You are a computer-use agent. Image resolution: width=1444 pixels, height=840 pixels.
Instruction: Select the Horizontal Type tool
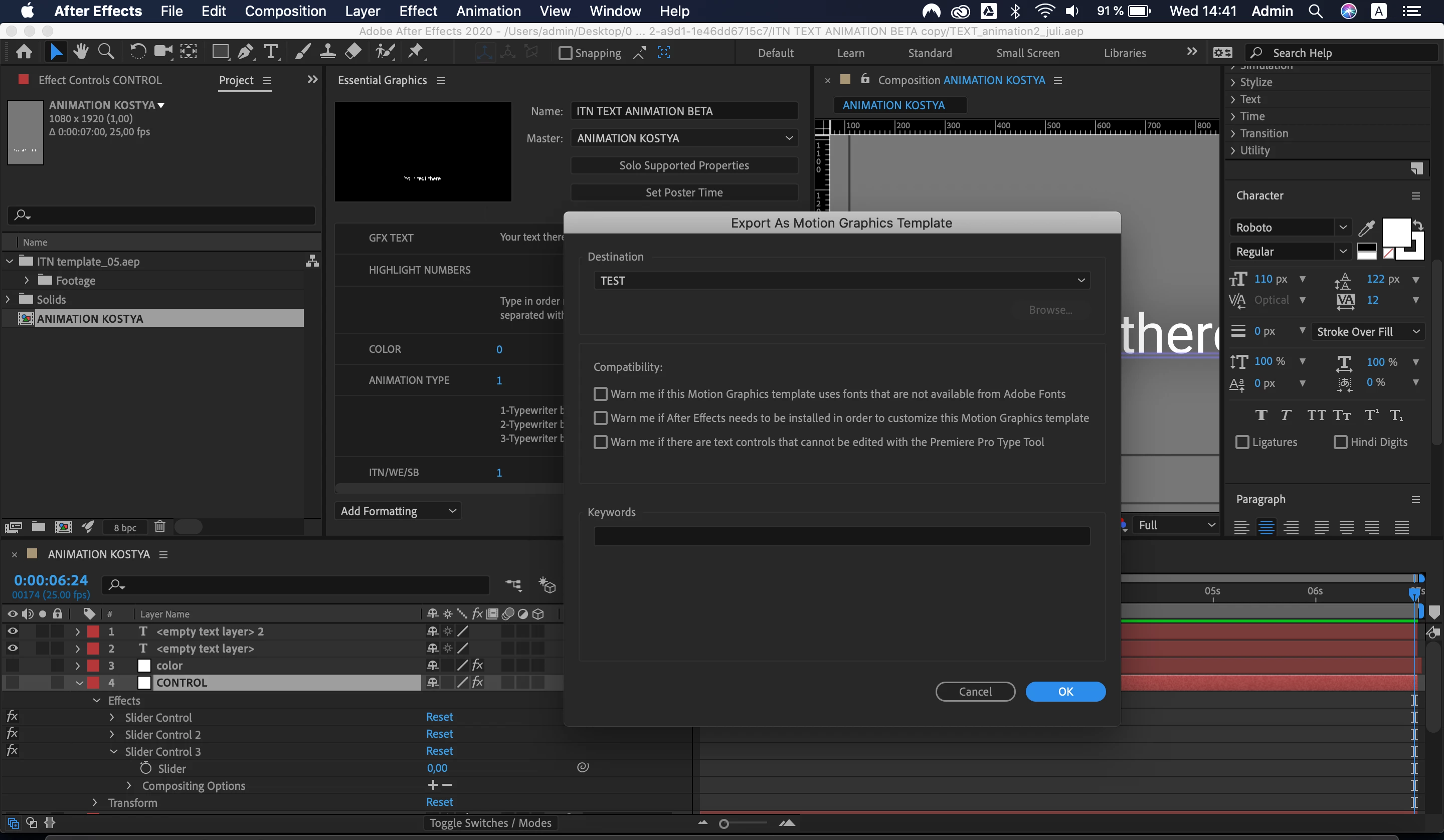tap(270, 52)
